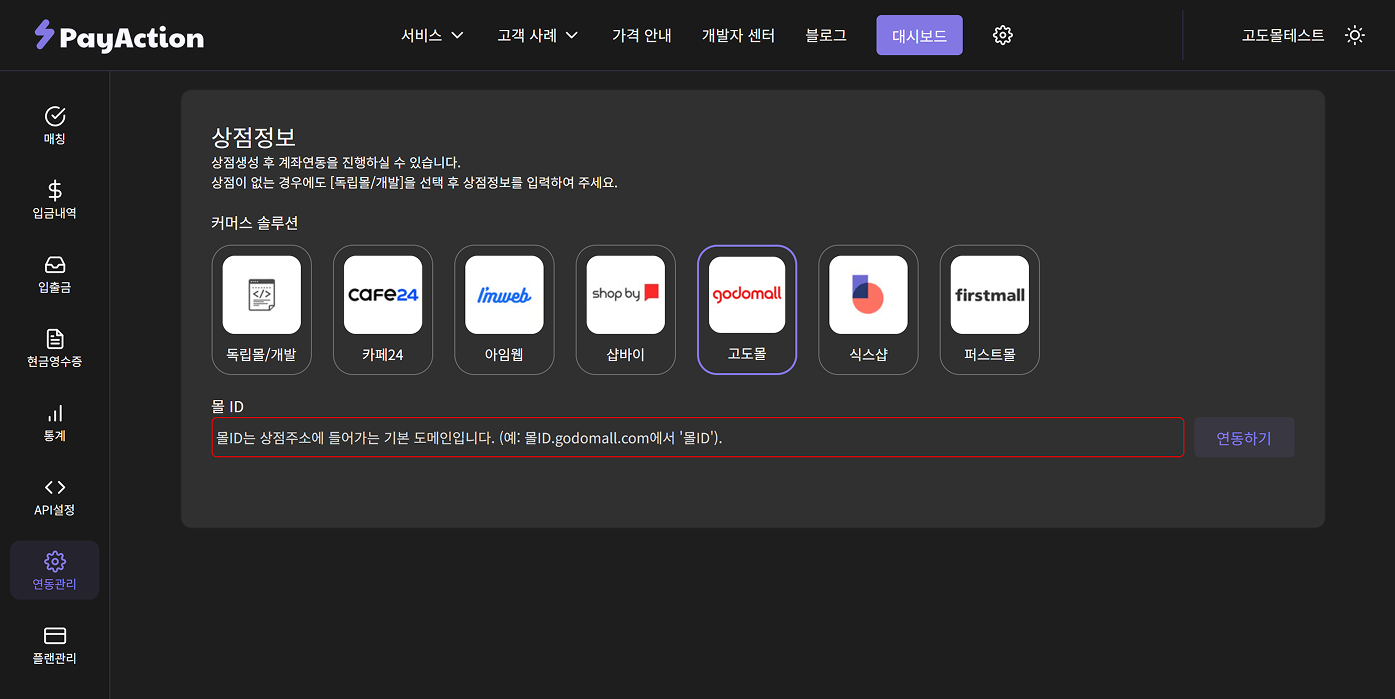Click the 대시보드 button
This screenshot has width=1395, height=699.
(x=919, y=35)
